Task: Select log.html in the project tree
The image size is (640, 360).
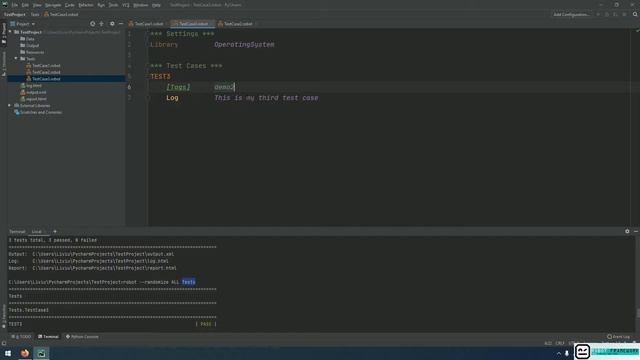Action: pos(31,85)
